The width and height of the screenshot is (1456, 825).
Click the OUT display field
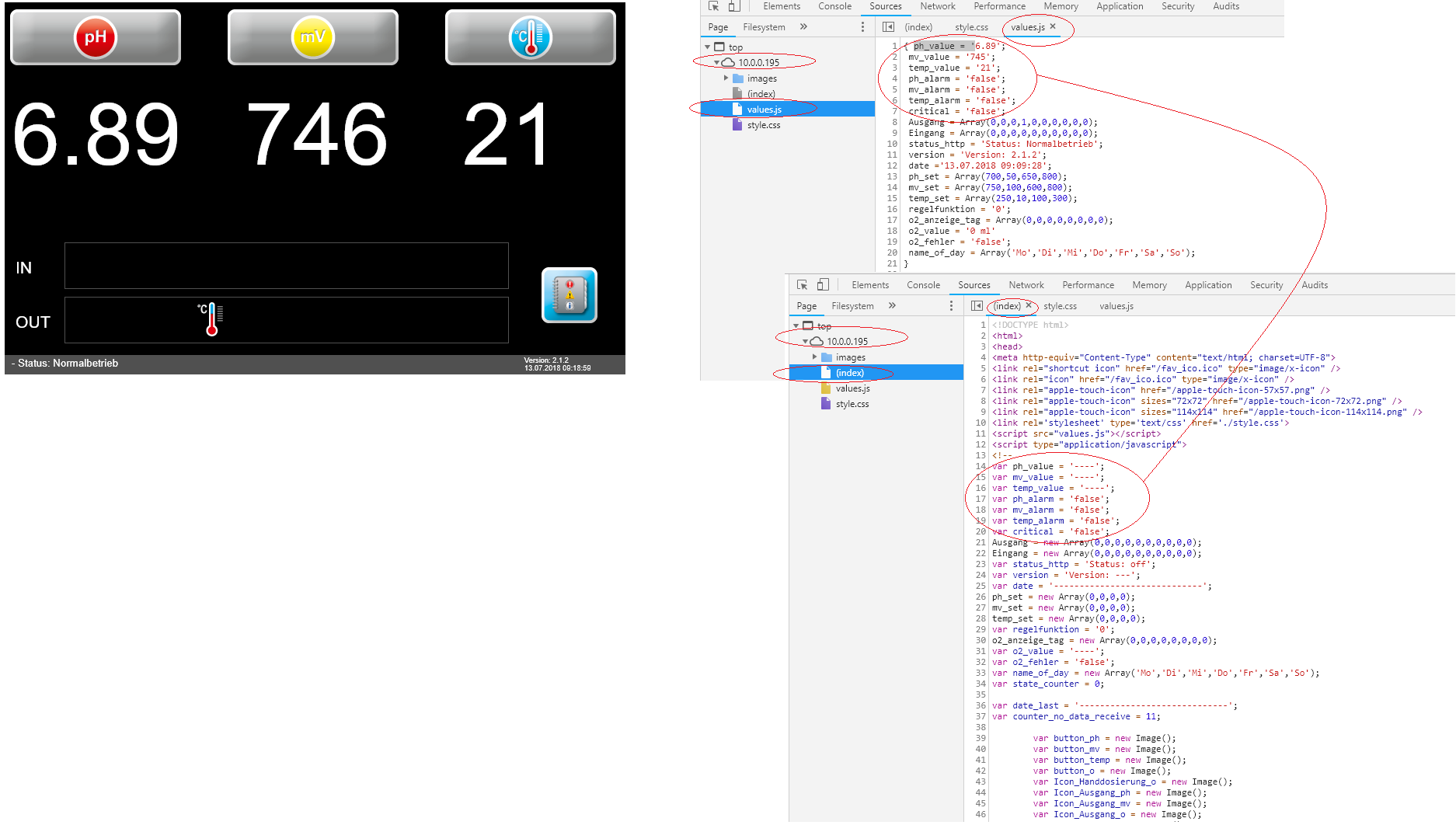pos(287,320)
